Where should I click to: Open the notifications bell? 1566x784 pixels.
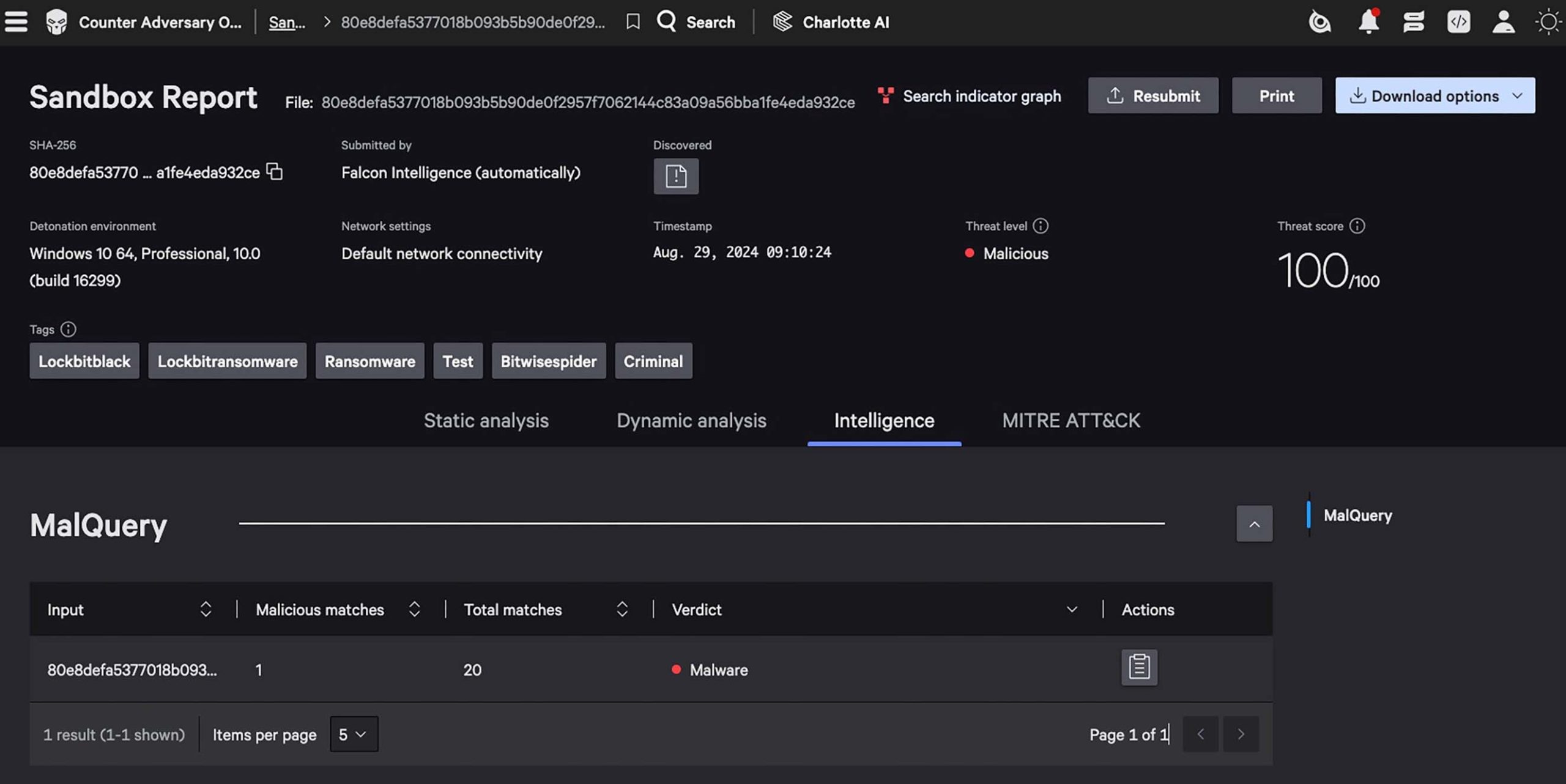pos(1368,21)
